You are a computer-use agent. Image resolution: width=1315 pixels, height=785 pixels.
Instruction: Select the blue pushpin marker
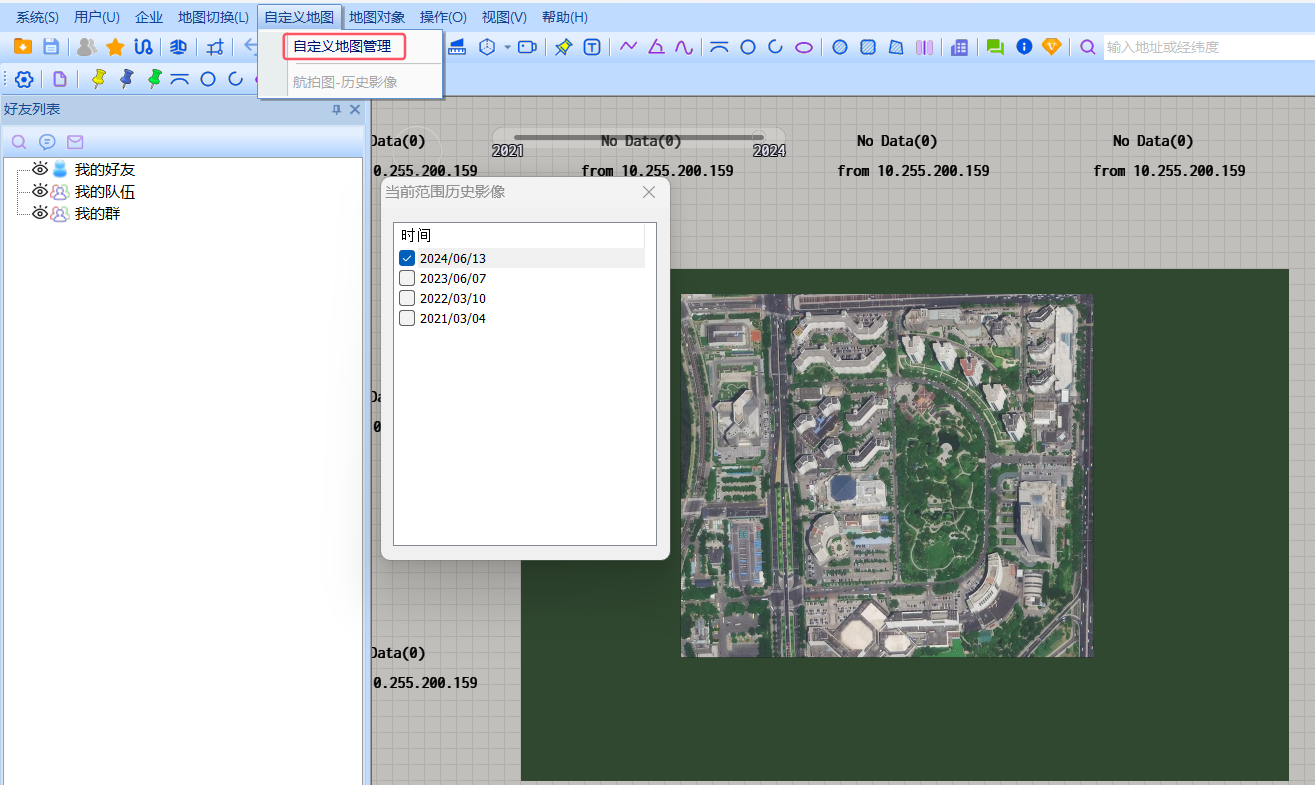tap(126, 79)
